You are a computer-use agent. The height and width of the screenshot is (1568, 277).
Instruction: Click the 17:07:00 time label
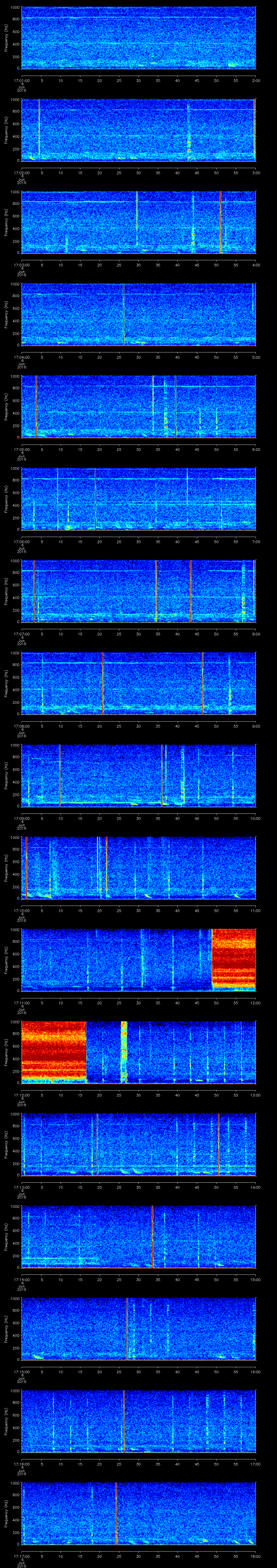click(21, 634)
